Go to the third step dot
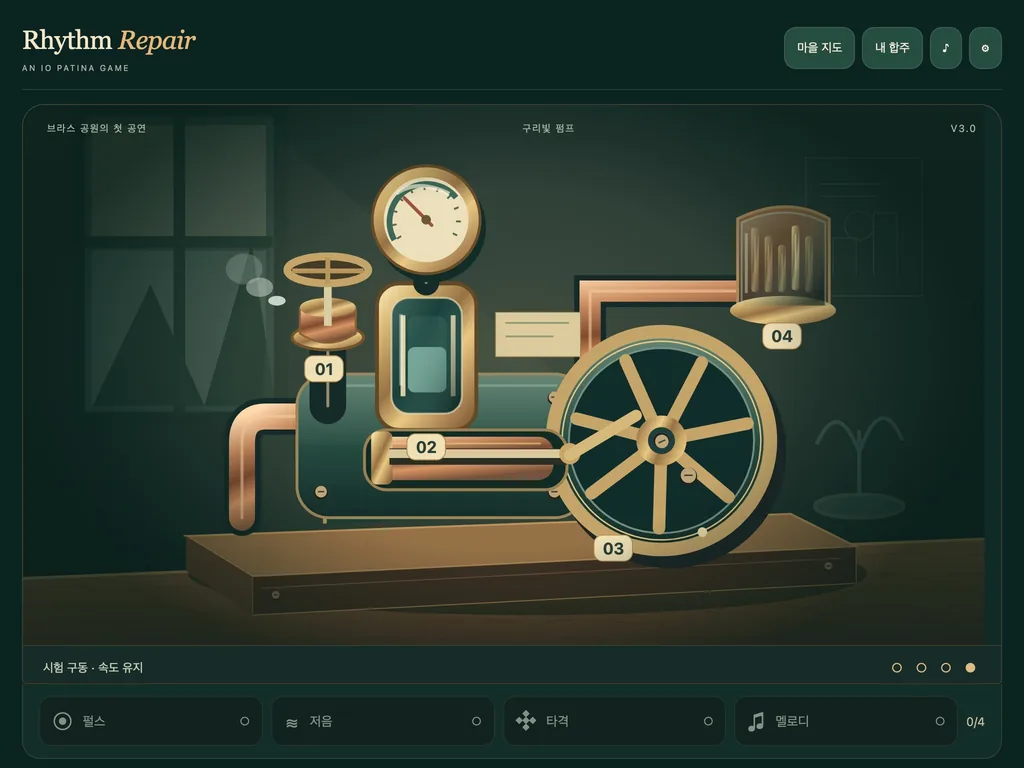 pos(946,667)
